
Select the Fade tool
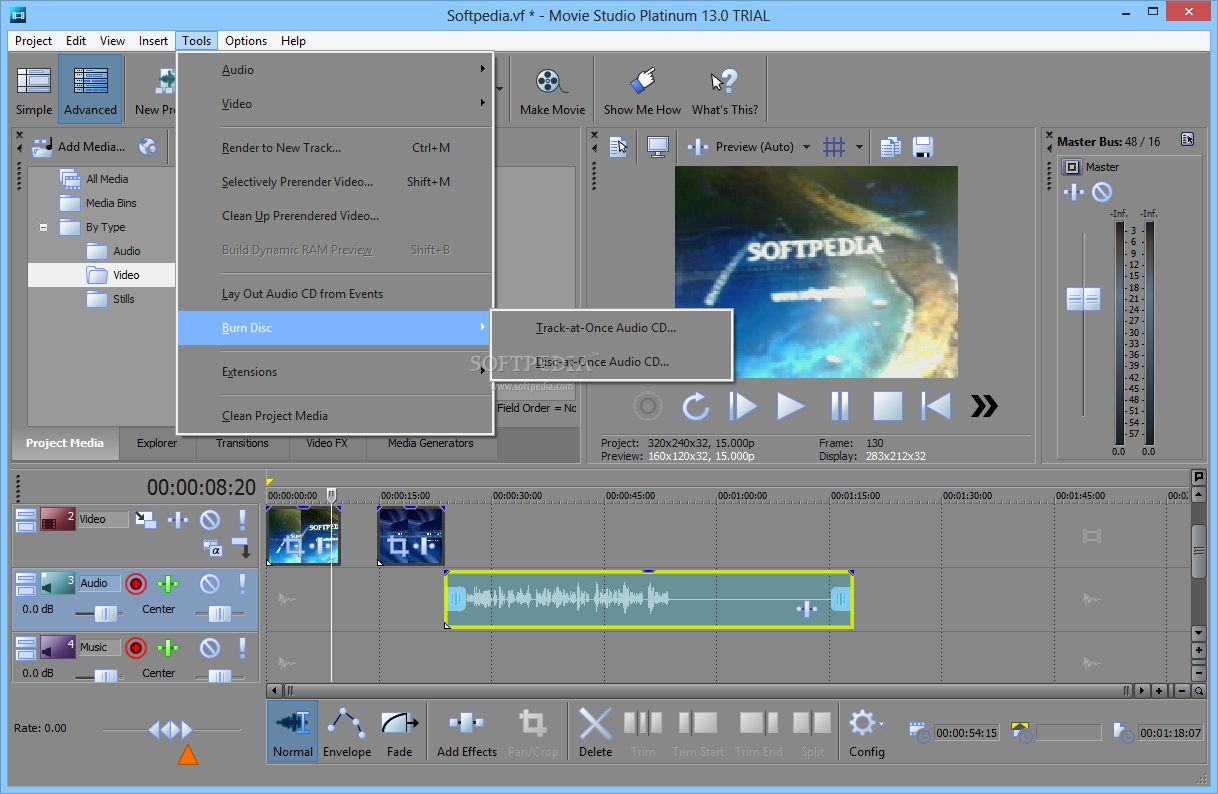click(x=399, y=731)
